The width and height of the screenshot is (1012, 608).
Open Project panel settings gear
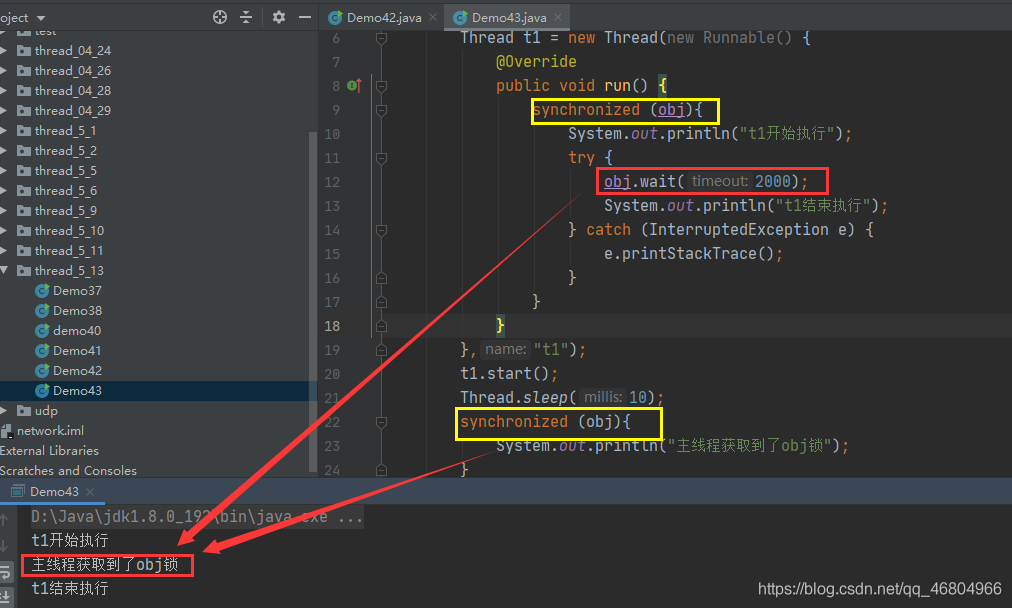pyautogui.click(x=279, y=17)
